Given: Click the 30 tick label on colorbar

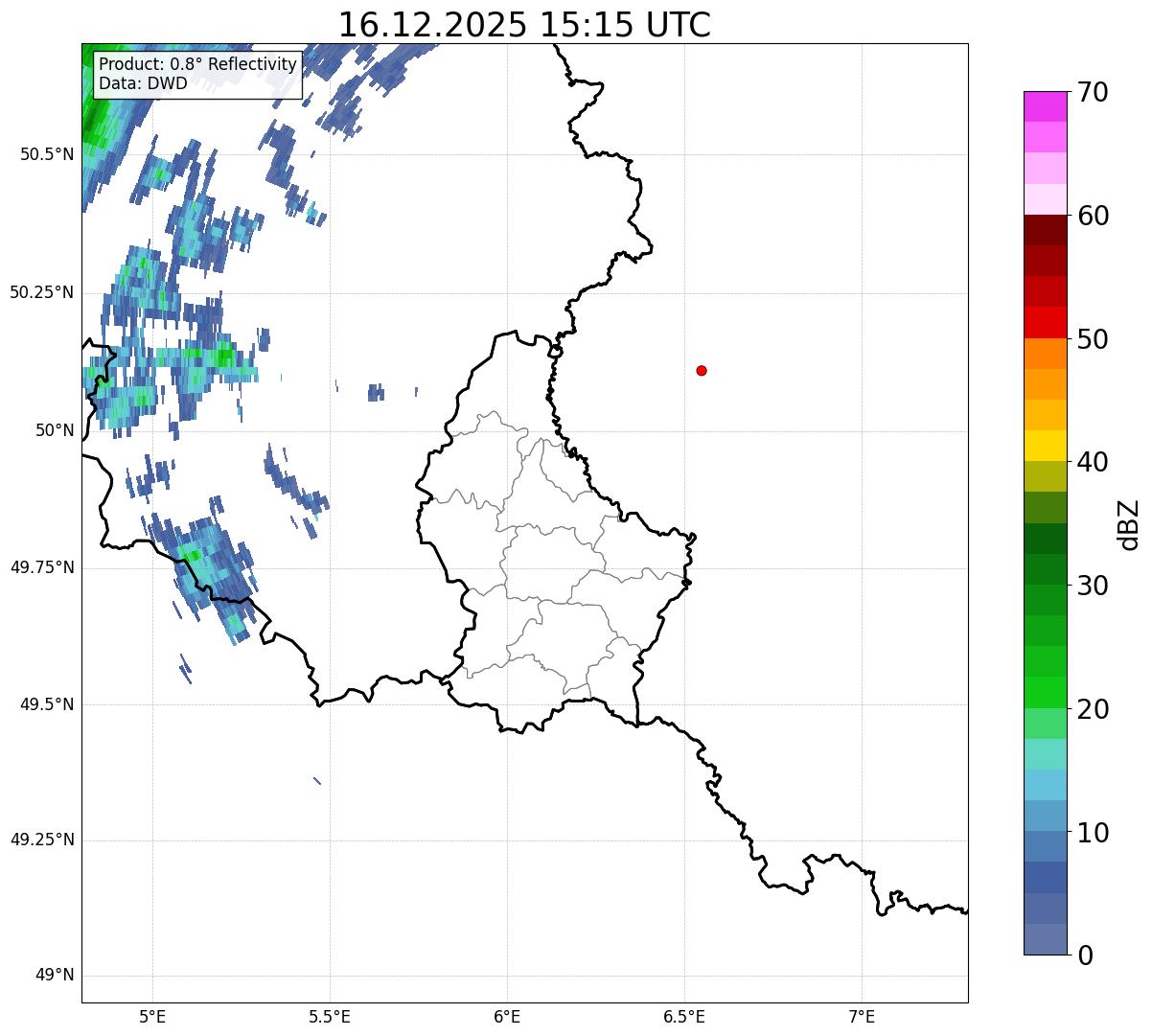Looking at the screenshot, I should 1093,586.
